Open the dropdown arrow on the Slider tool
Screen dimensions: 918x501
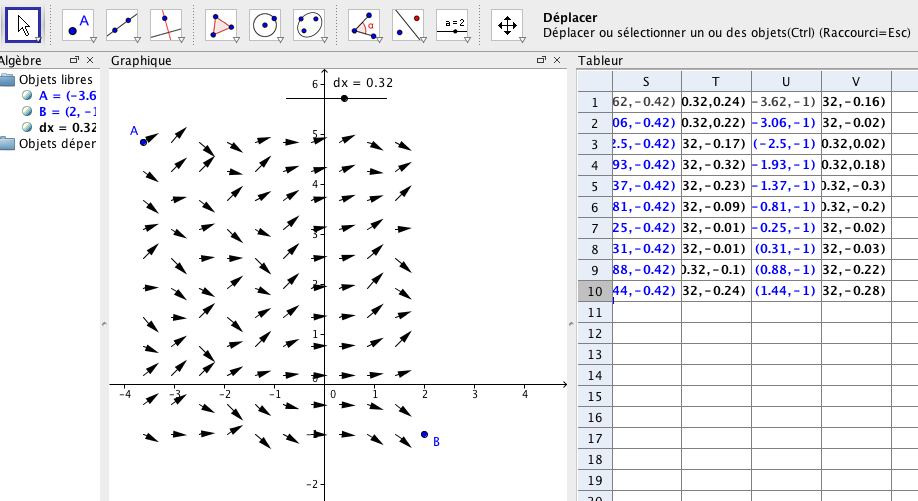pos(466,39)
